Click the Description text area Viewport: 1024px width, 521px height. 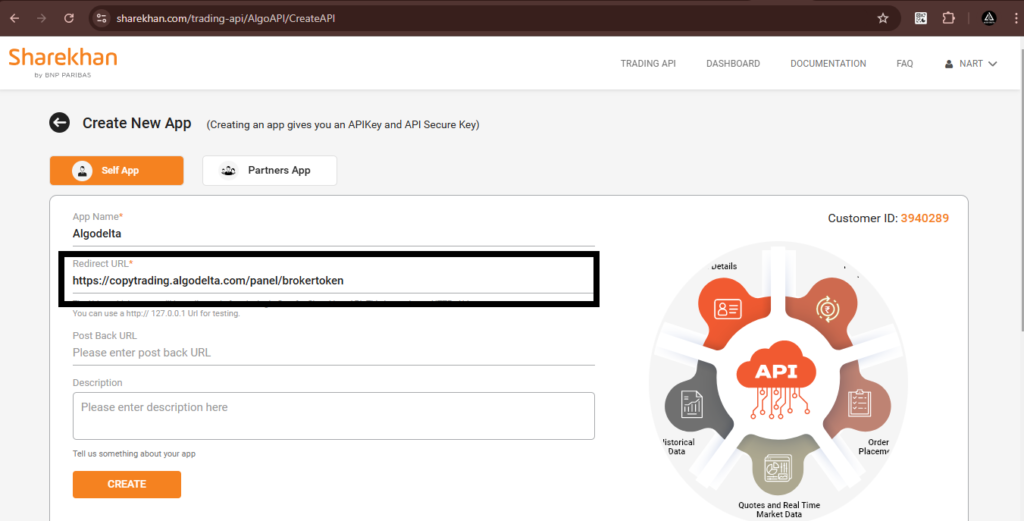click(334, 416)
